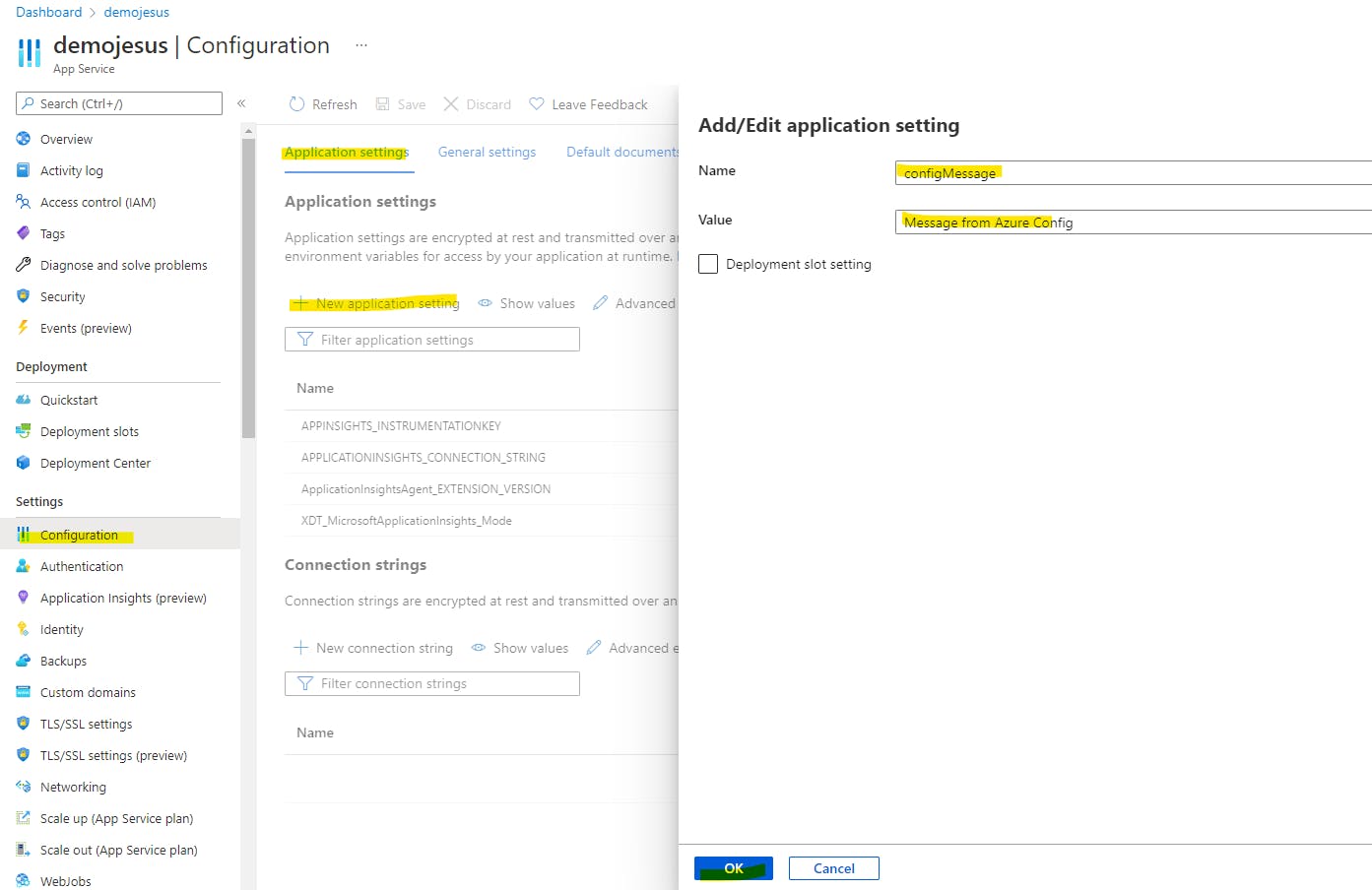Click Name column header in application settings
Image resolution: width=1372 pixels, height=890 pixels.
point(315,388)
